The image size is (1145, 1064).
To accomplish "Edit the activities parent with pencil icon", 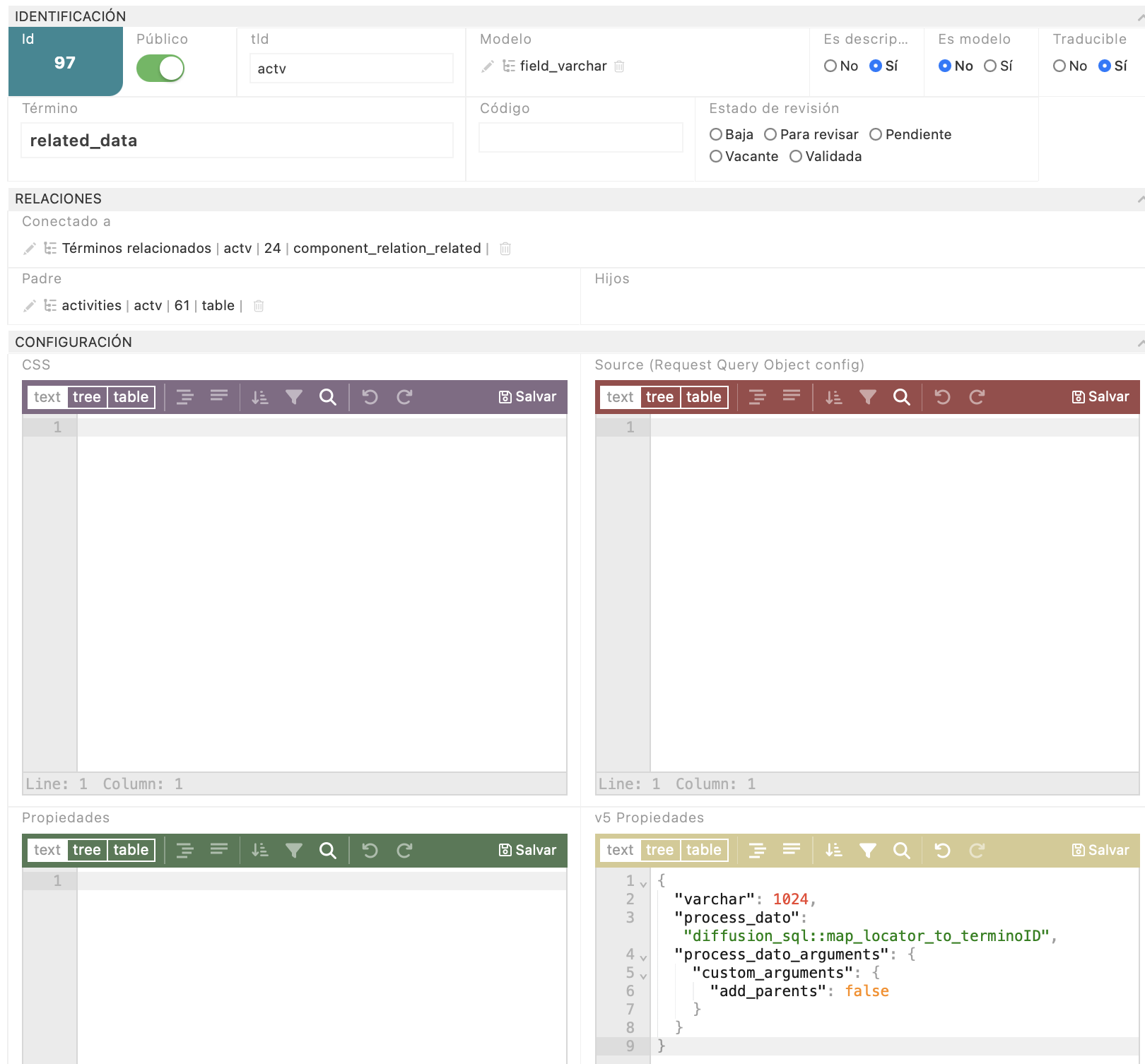I will point(30,306).
